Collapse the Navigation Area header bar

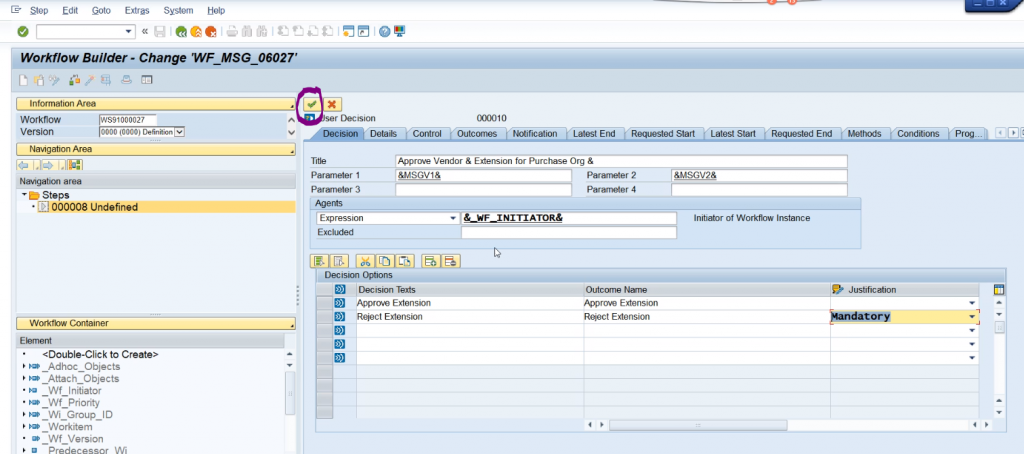157,149
